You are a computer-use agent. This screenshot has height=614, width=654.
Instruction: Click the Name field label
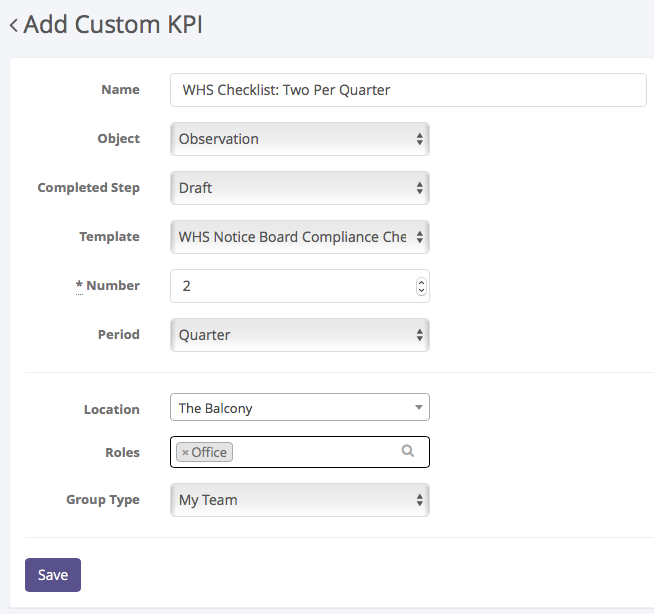click(x=120, y=90)
